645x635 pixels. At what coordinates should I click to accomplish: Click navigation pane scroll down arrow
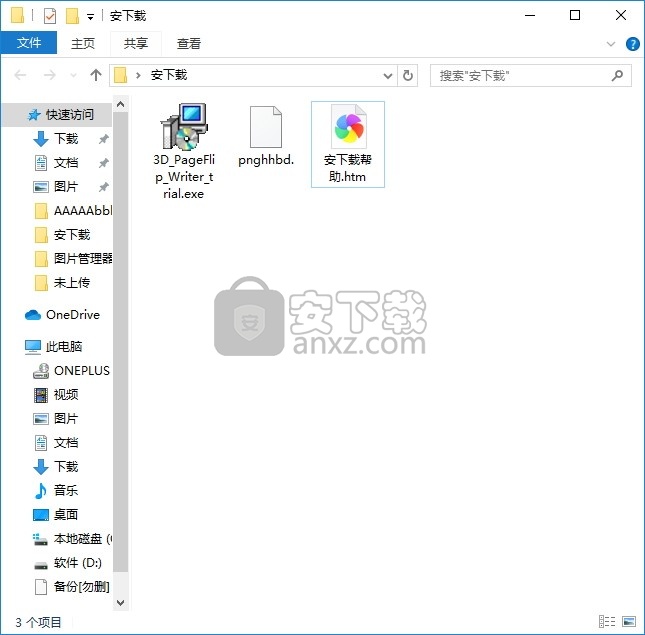121,603
